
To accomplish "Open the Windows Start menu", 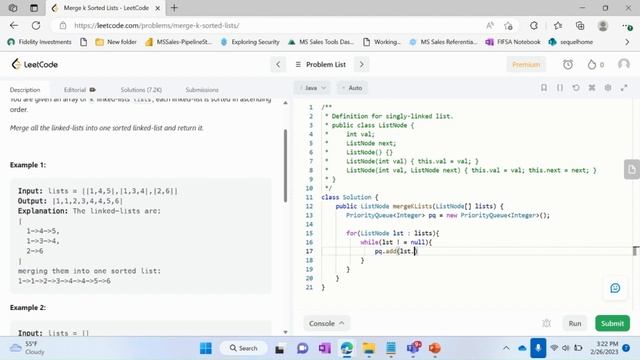I will tap(206, 348).
